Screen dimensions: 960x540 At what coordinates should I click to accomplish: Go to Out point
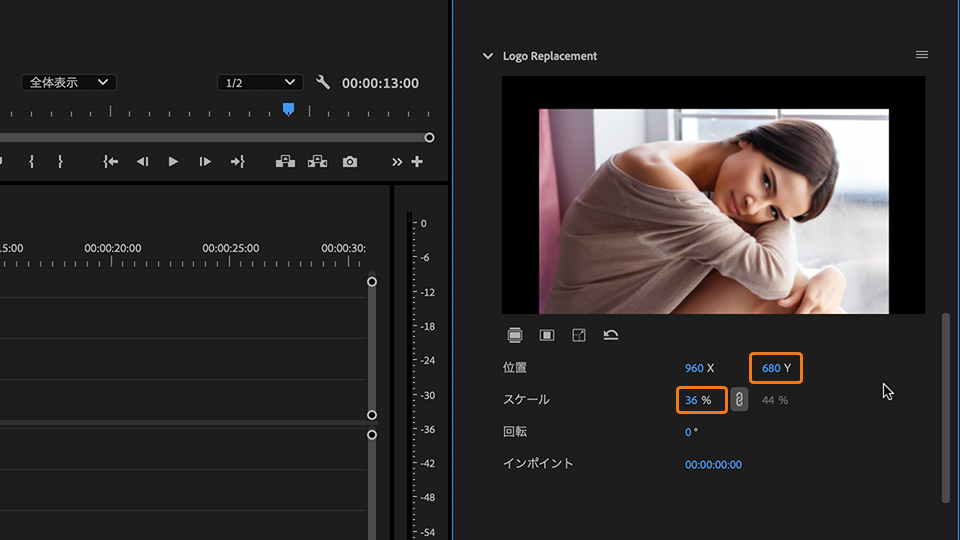coord(237,162)
